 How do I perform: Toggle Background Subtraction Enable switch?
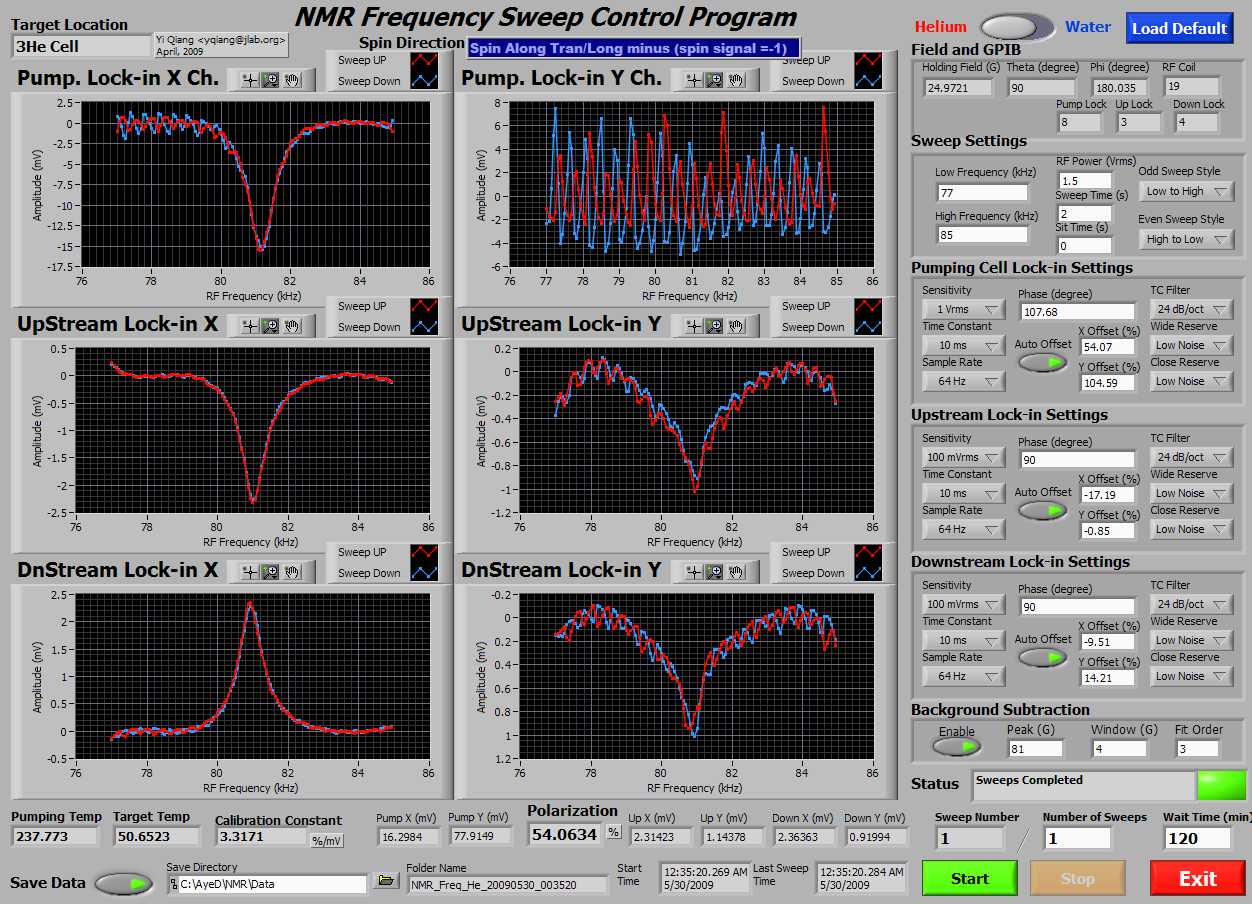tap(957, 746)
